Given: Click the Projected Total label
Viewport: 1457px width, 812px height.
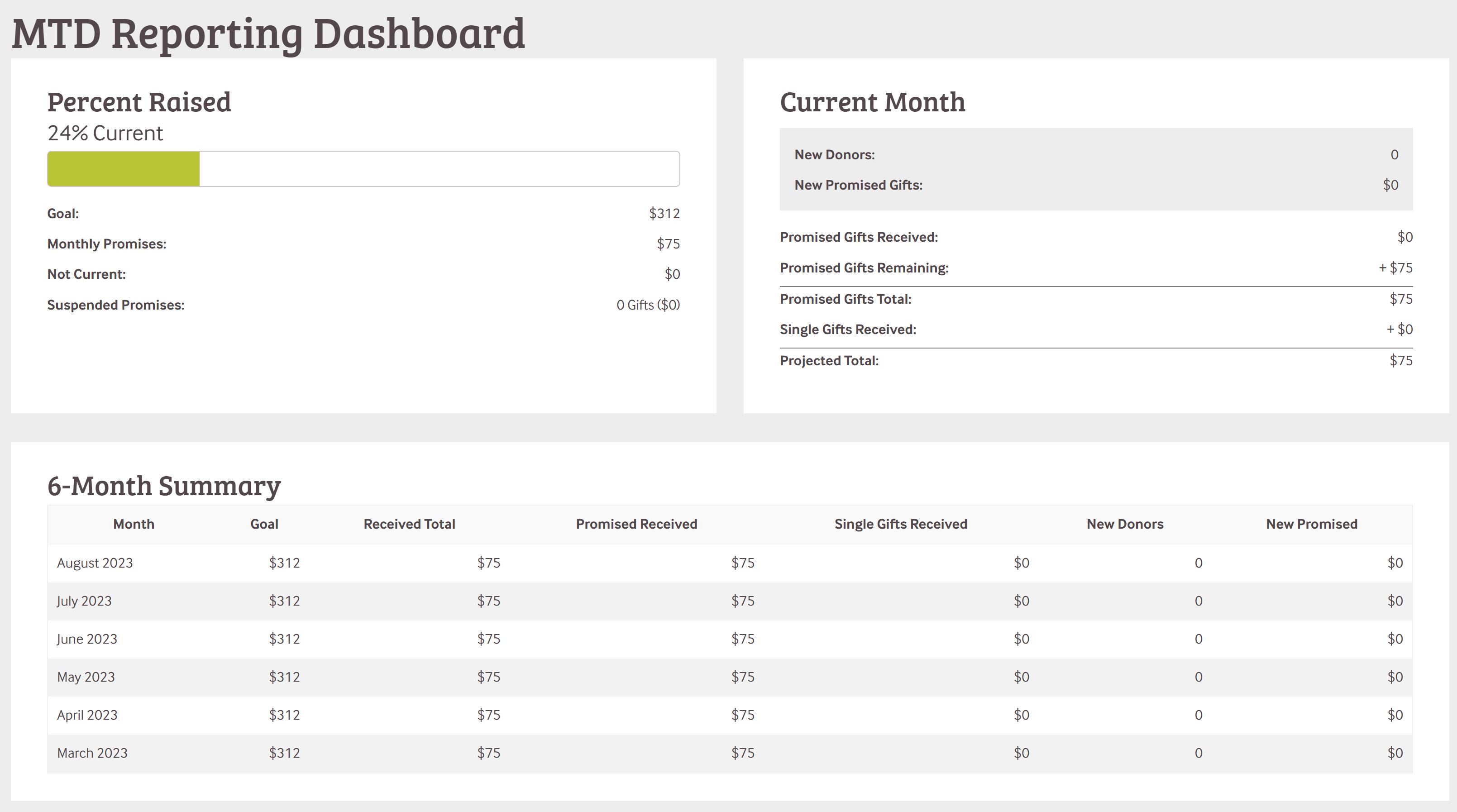Looking at the screenshot, I should coord(829,361).
